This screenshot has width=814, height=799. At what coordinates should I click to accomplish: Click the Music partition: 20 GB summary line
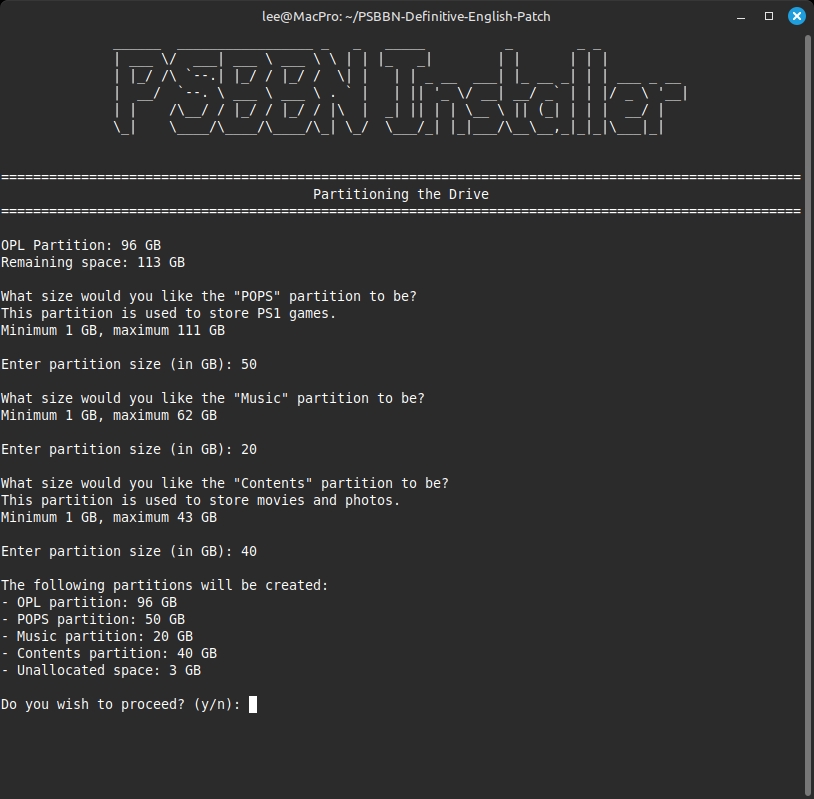coord(97,636)
